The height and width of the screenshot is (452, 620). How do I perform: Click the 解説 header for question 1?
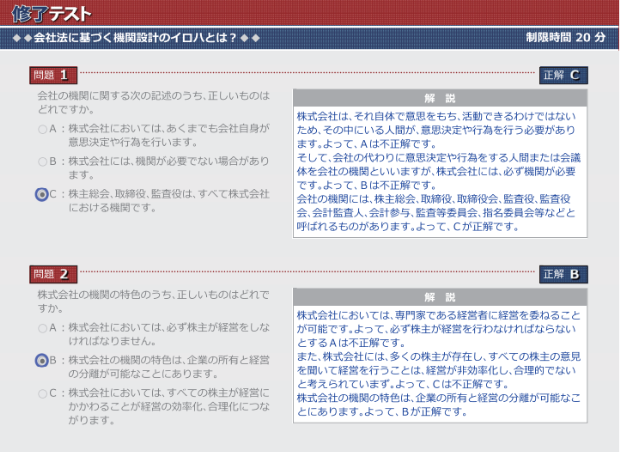(440, 98)
